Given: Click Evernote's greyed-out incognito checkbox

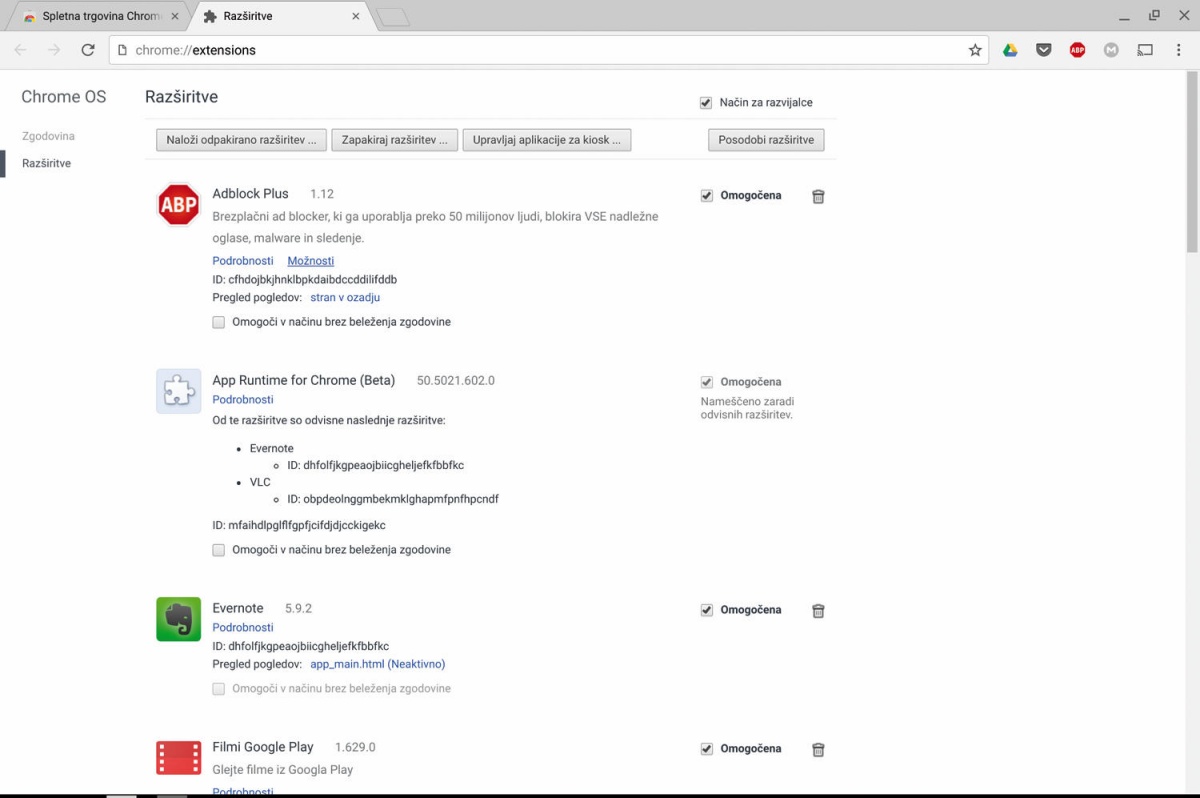Looking at the screenshot, I should pos(219,689).
